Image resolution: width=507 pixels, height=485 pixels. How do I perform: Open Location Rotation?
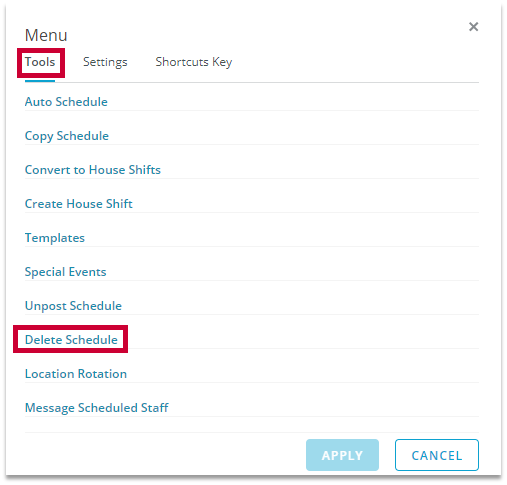click(76, 374)
